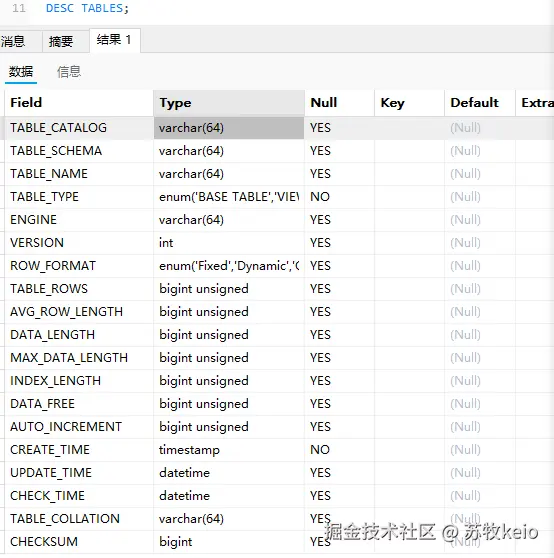Click the Default column header
Image resolution: width=554 pixels, height=558 pixels.
480,103
